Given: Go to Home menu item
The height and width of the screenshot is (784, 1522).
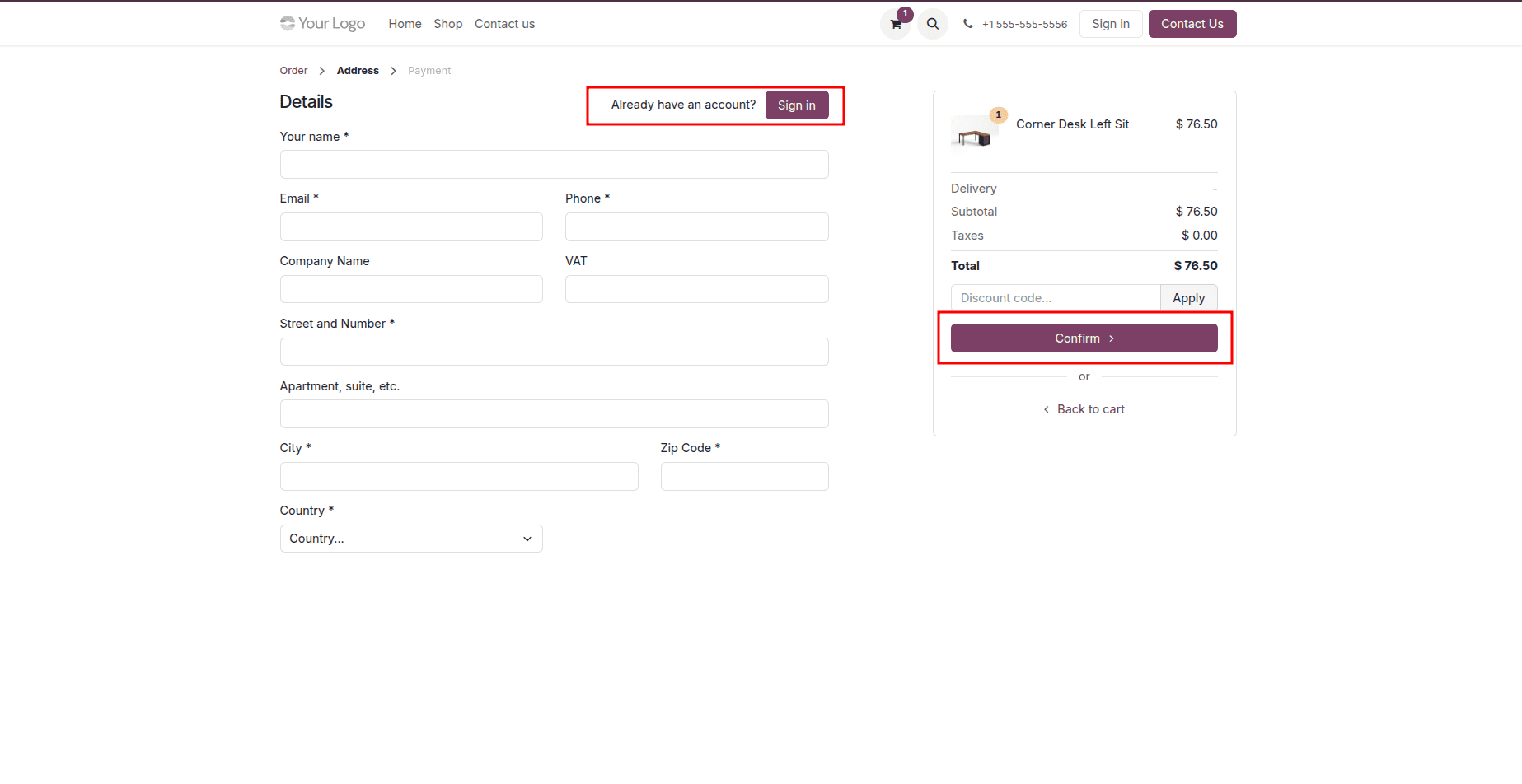Looking at the screenshot, I should pos(405,24).
